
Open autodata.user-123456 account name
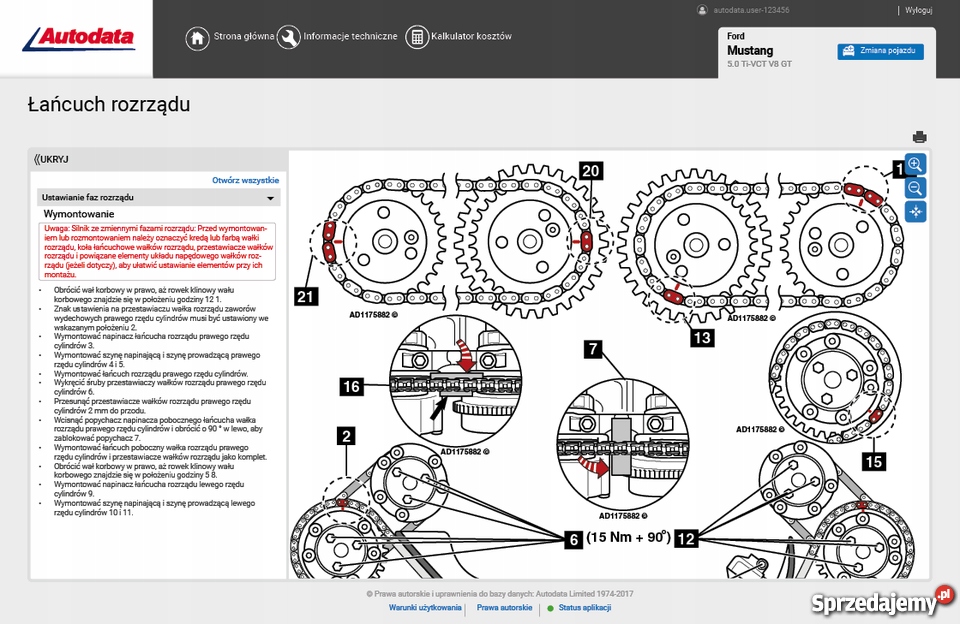pos(751,10)
